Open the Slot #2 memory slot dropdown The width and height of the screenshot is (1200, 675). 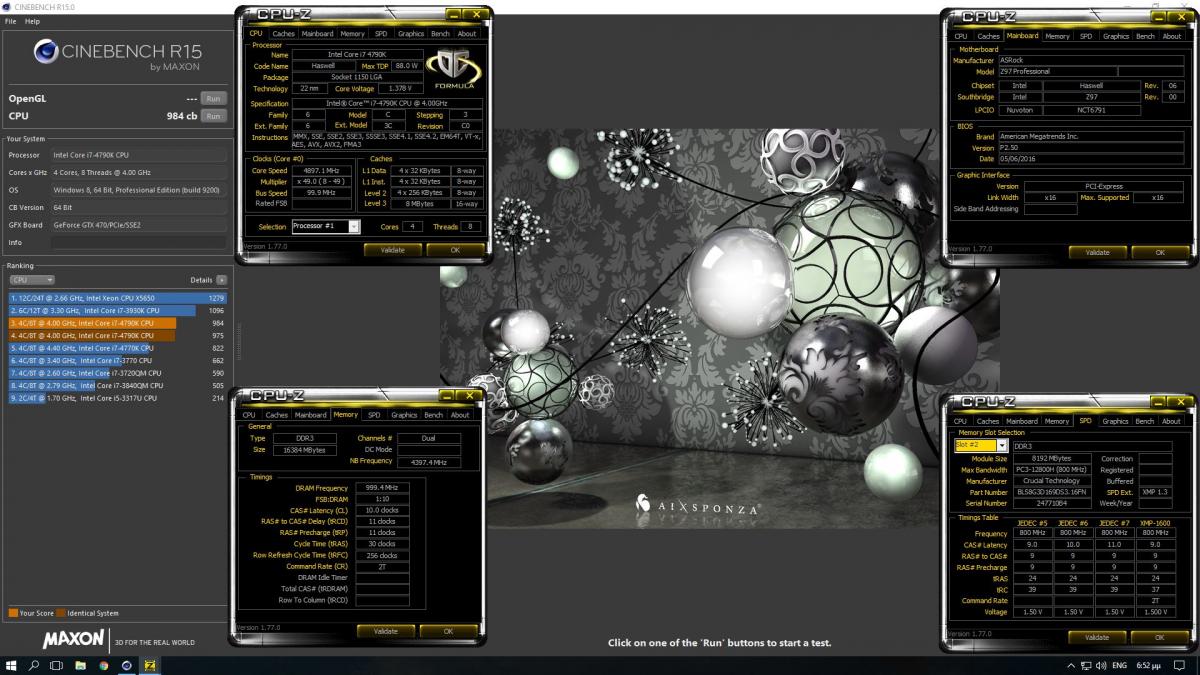[x=981, y=445]
